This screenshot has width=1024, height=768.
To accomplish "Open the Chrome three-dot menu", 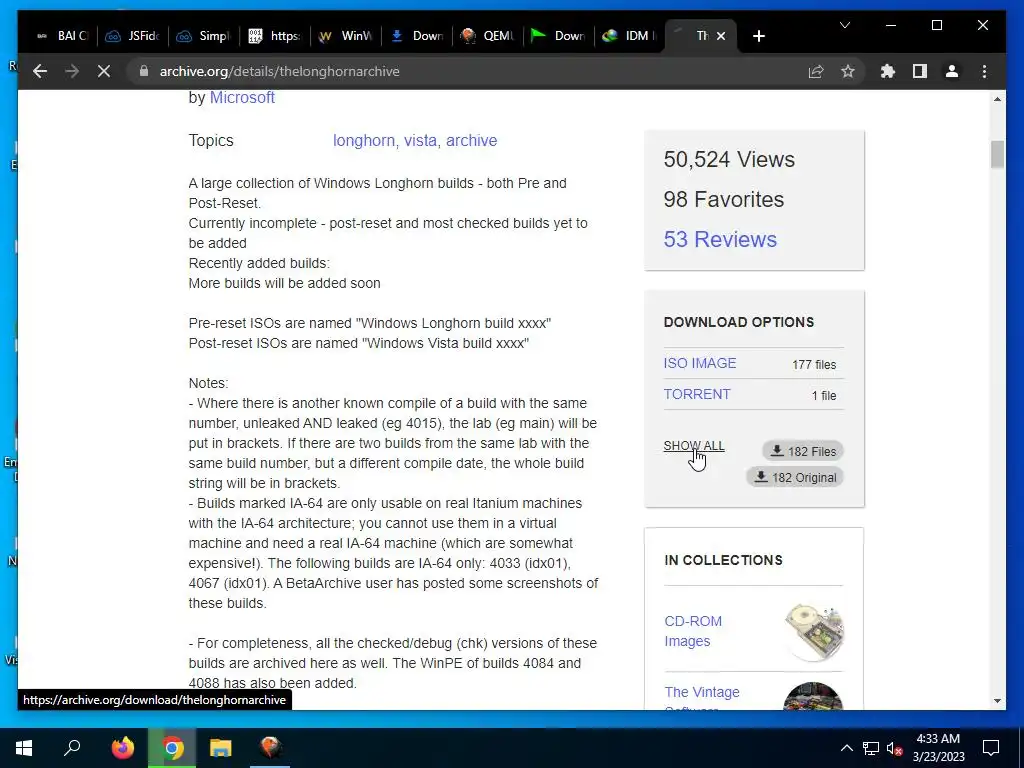I will (x=984, y=71).
